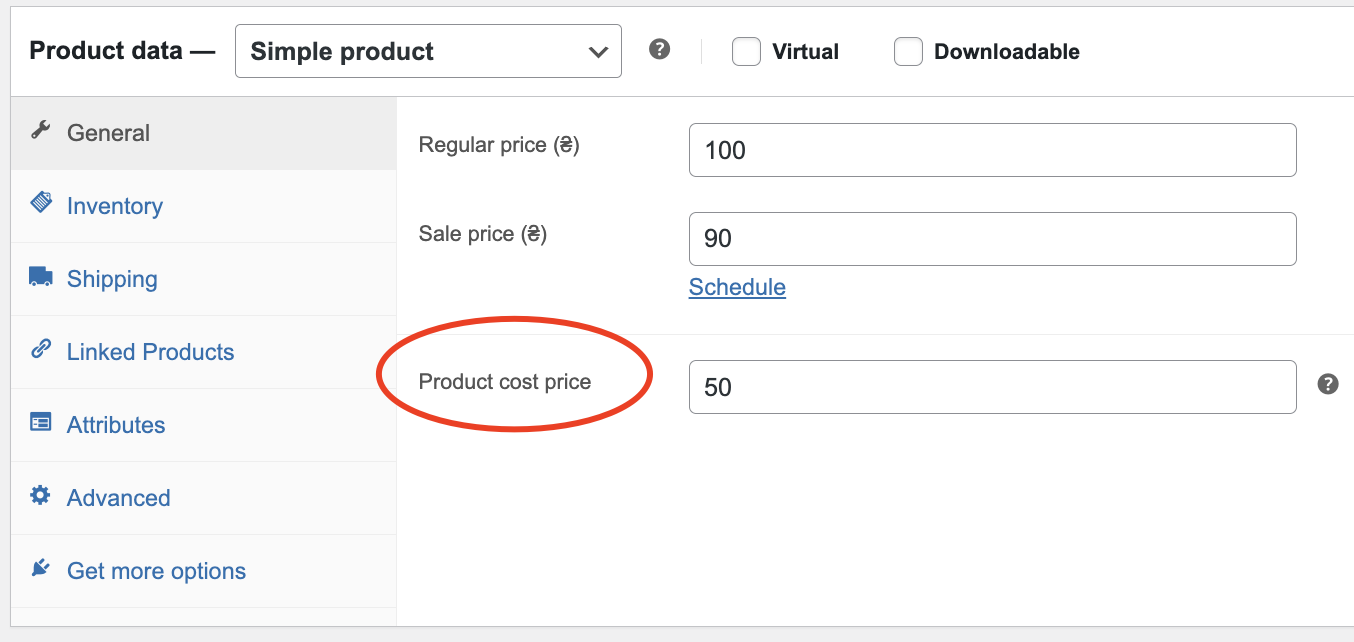Click the Get more options plug icon
The width and height of the screenshot is (1354, 642).
pyautogui.click(x=40, y=568)
